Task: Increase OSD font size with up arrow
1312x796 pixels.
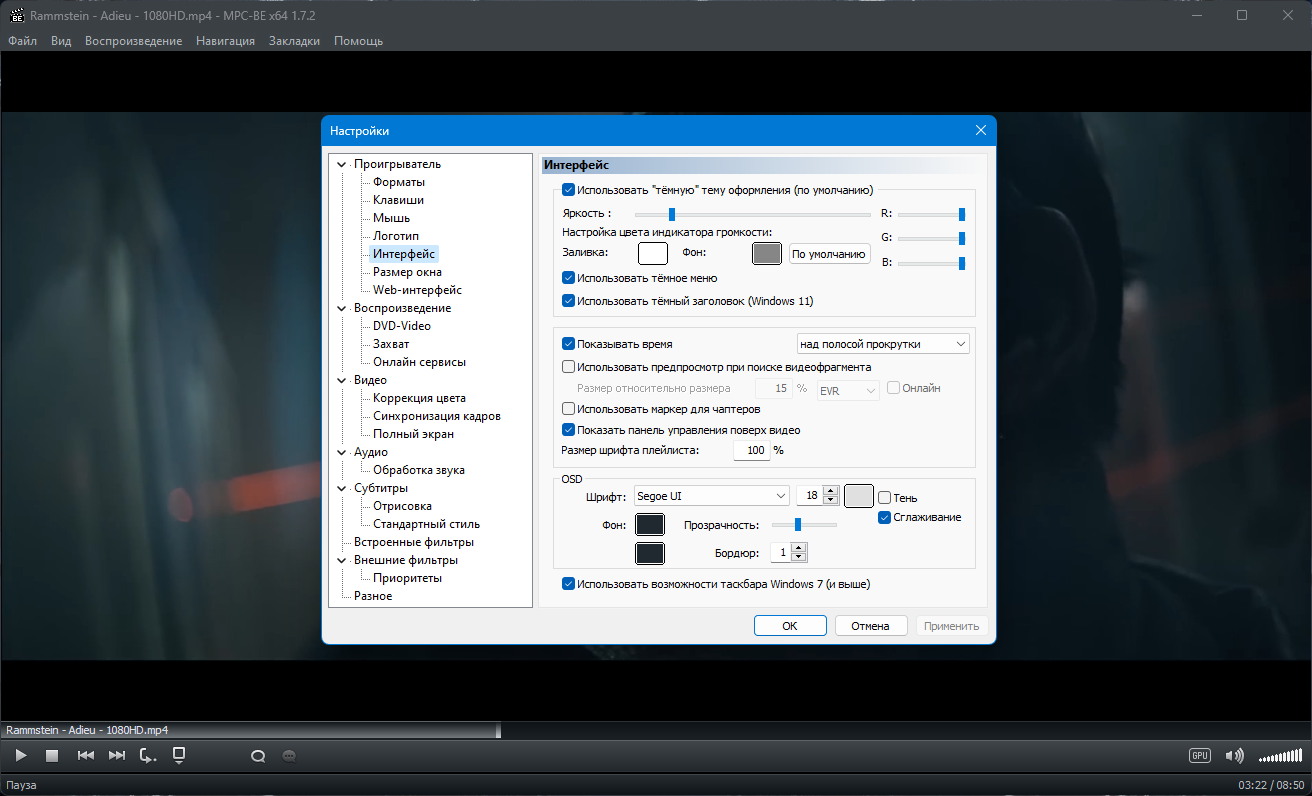Action: [831, 491]
